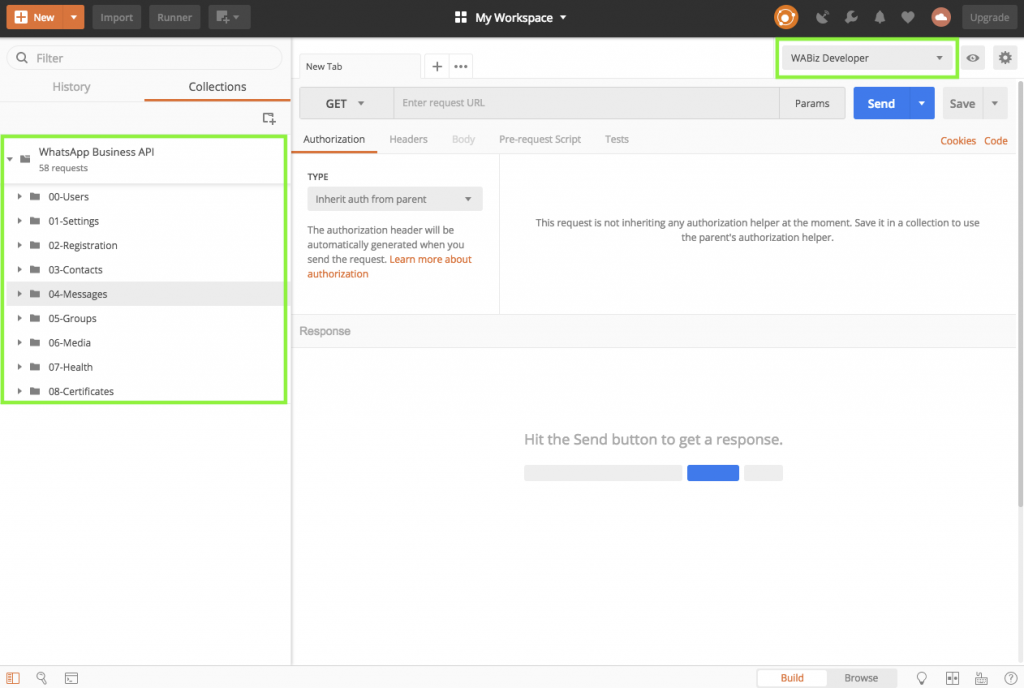Image resolution: width=1024 pixels, height=688 pixels.
Task: Click the My Workspace grid icon
Action: (x=460, y=18)
